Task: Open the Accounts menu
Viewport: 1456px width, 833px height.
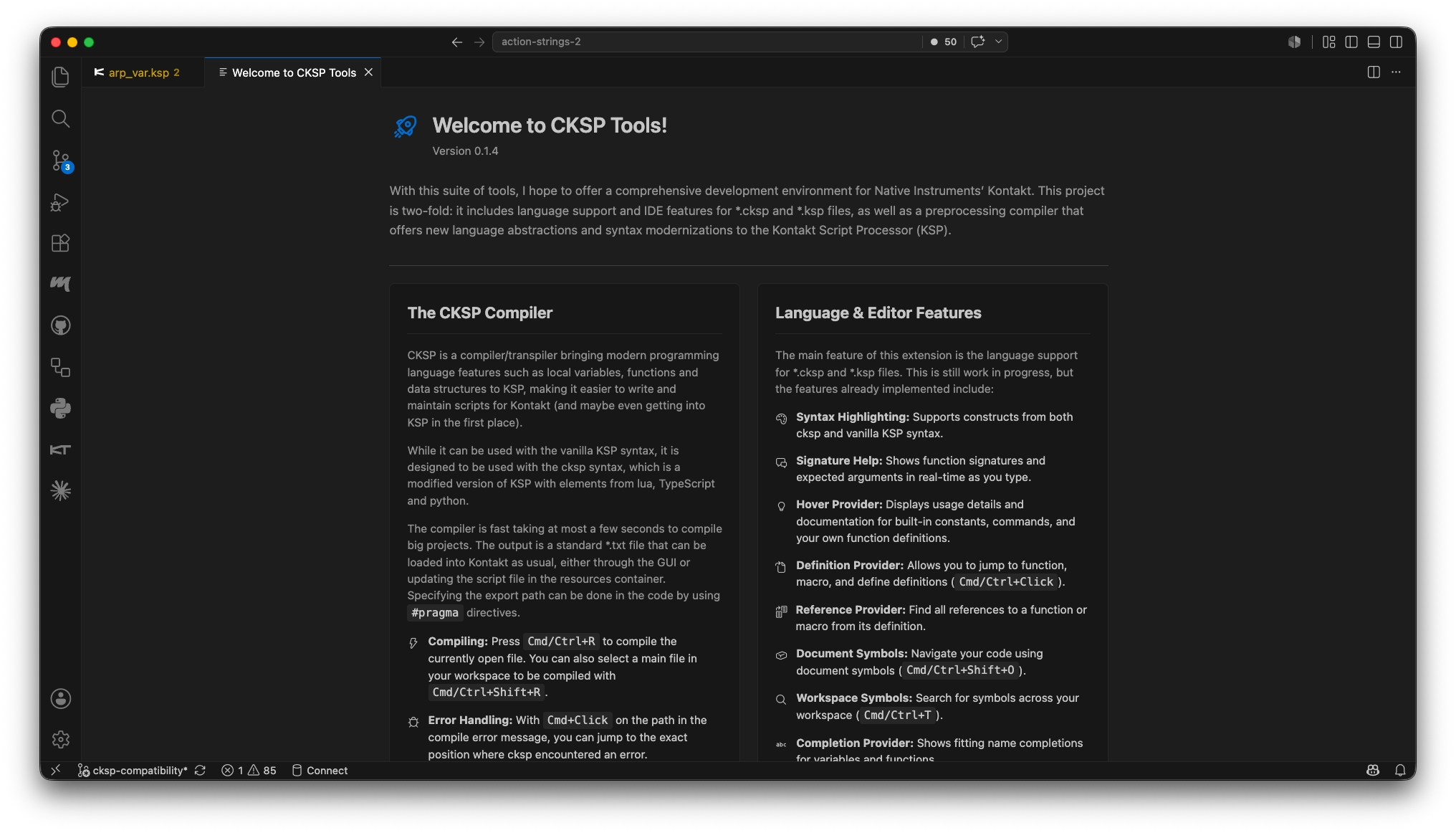Action: coord(61,699)
